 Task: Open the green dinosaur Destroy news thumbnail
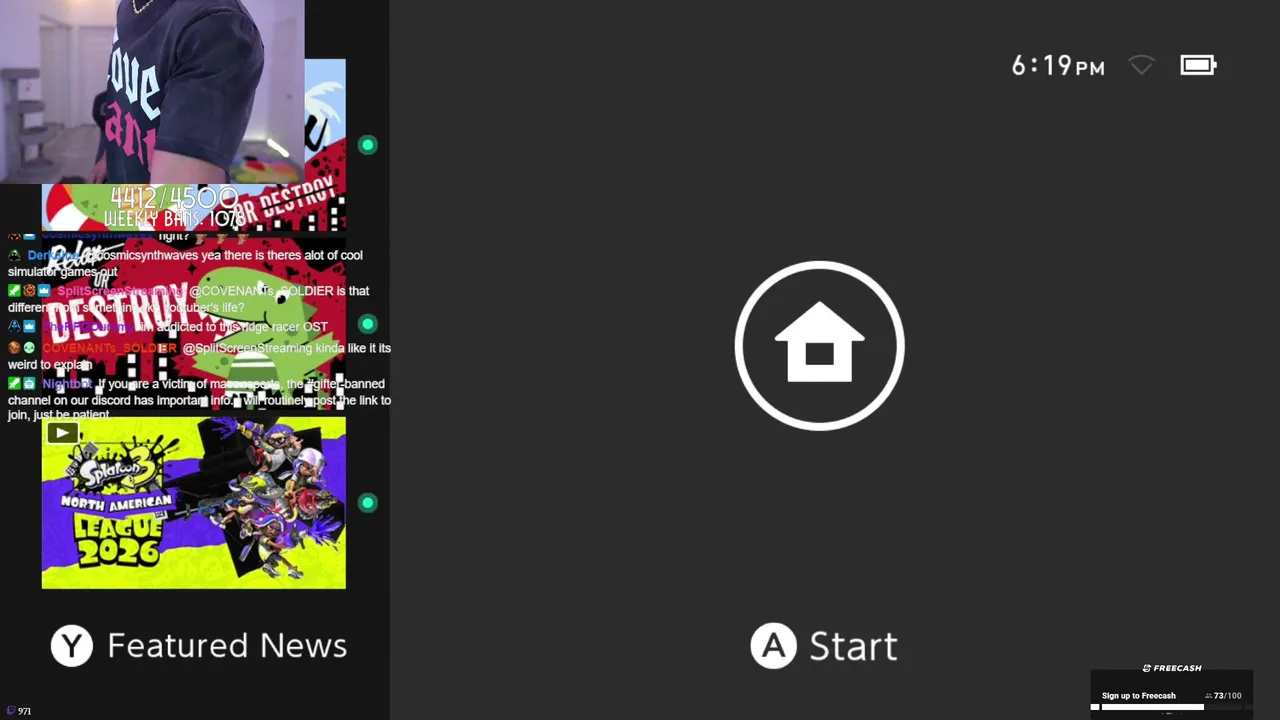tap(194, 324)
